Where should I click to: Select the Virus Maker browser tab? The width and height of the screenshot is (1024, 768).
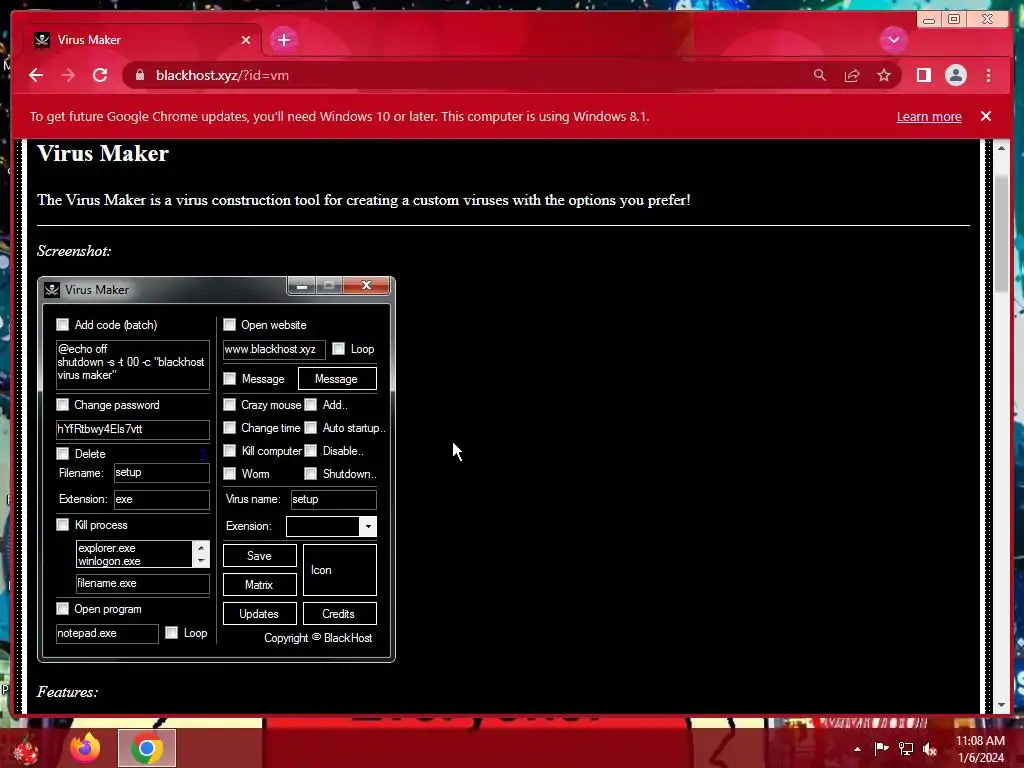pos(143,40)
